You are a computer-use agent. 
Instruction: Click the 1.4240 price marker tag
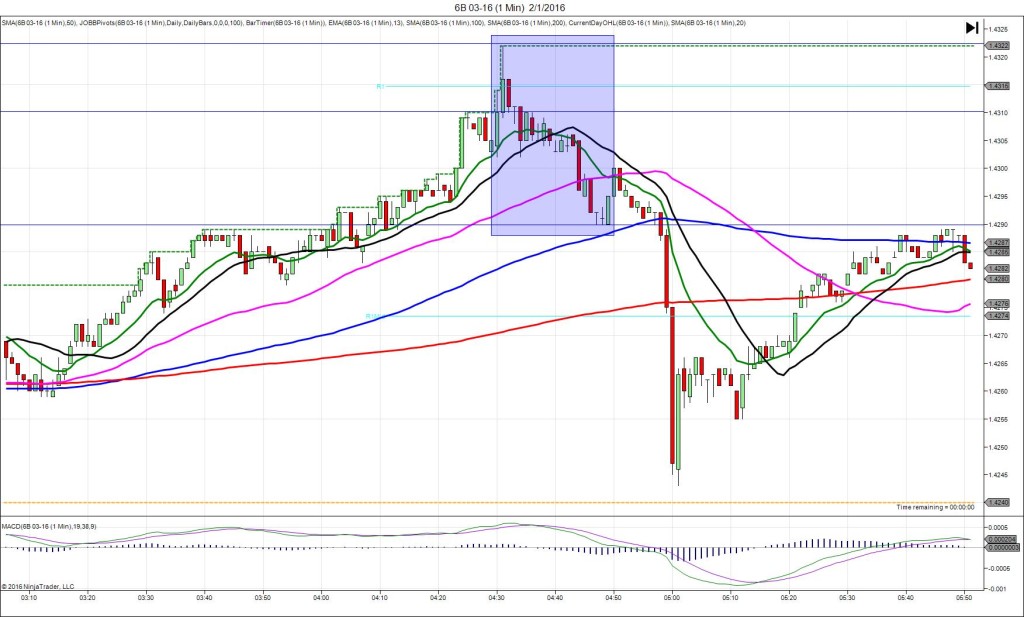[999, 502]
